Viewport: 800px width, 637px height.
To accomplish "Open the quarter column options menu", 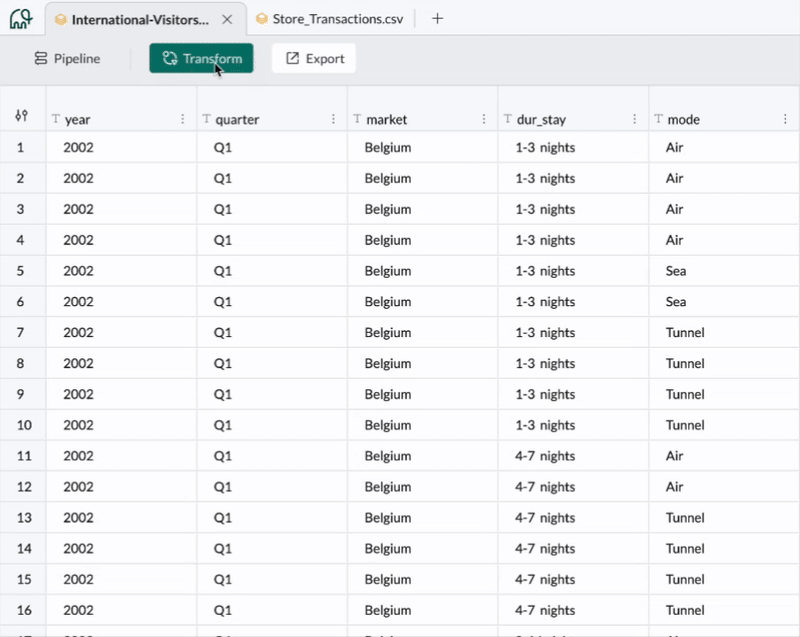I will click(333, 119).
